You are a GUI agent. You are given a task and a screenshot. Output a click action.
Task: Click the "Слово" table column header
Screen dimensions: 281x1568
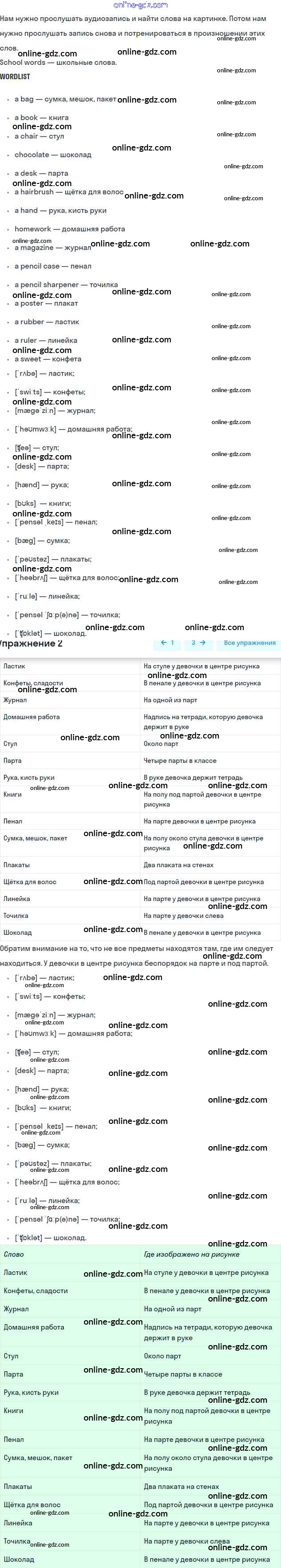click(14, 1254)
